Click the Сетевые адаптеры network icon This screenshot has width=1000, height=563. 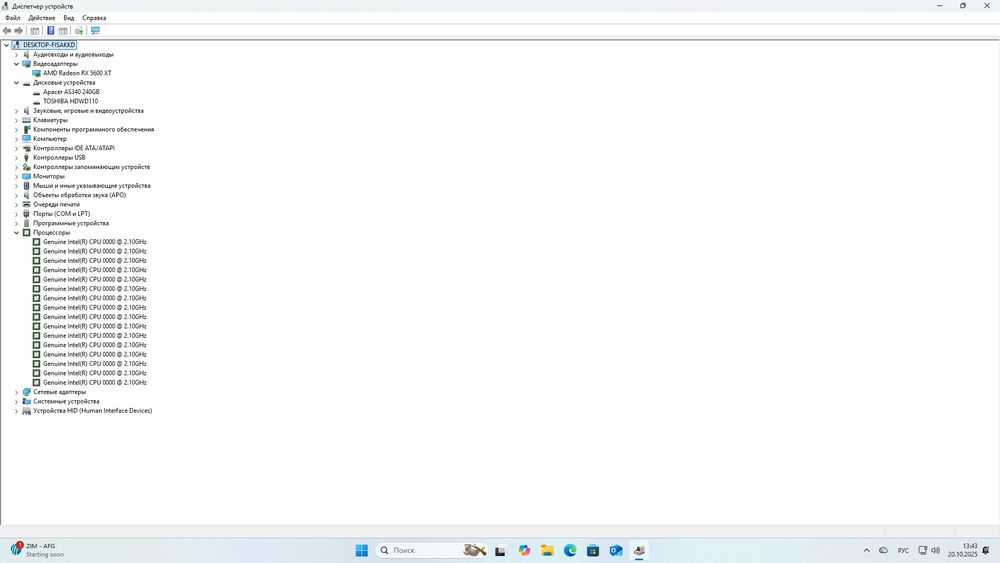tap(26, 392)
